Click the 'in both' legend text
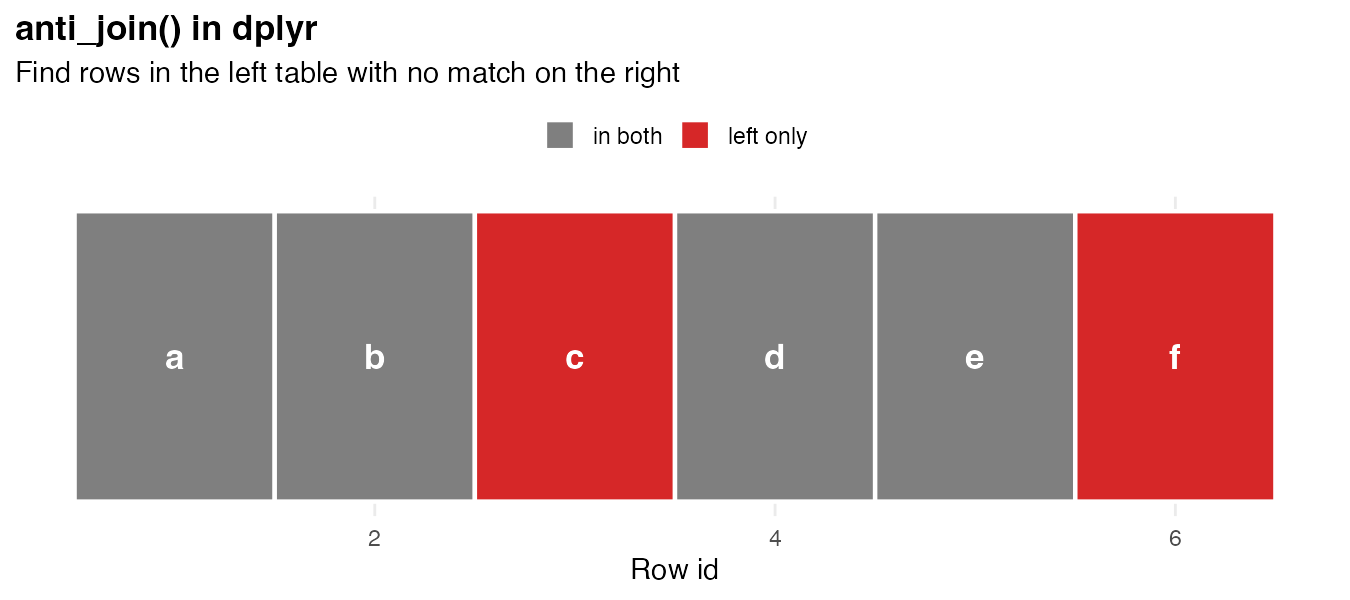Screen dimensions: 1350x600 coord(627,136)
